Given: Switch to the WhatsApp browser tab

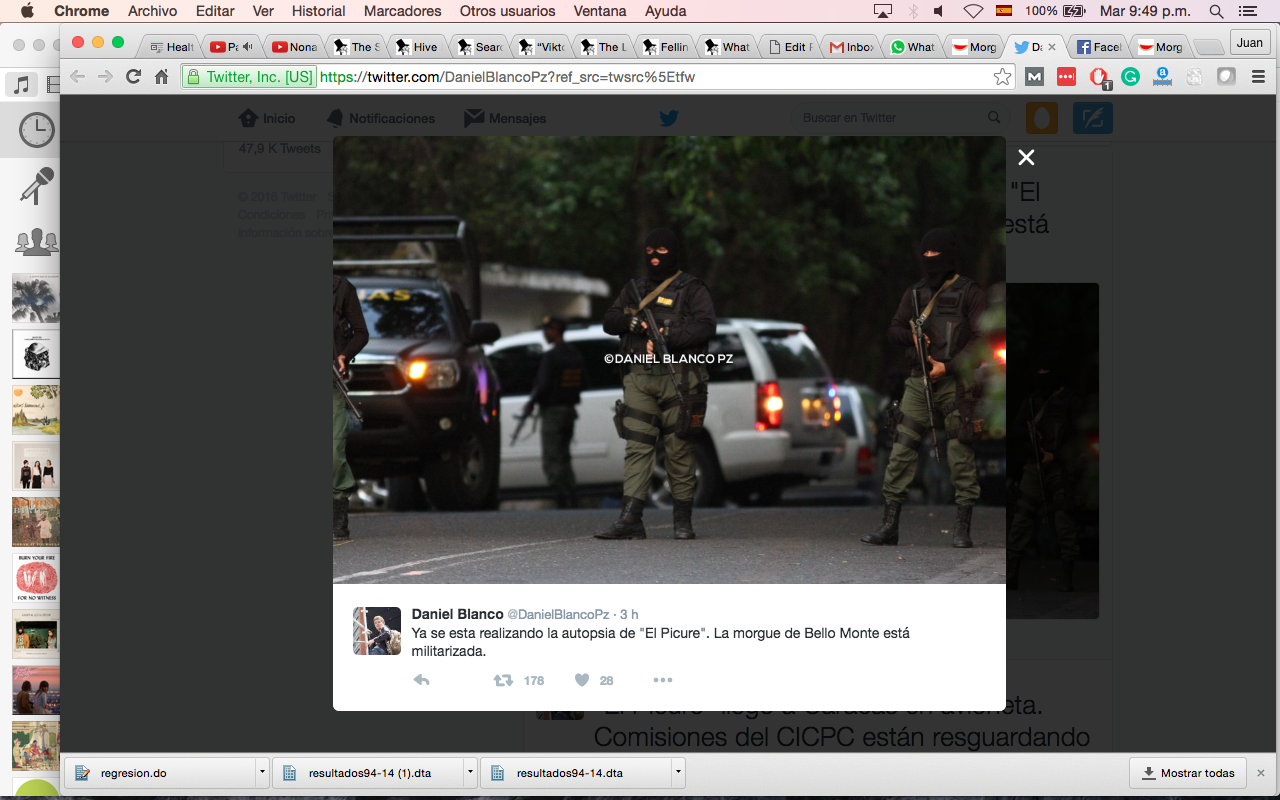Looking at the screenshot, I should click(x=911, y=47).
